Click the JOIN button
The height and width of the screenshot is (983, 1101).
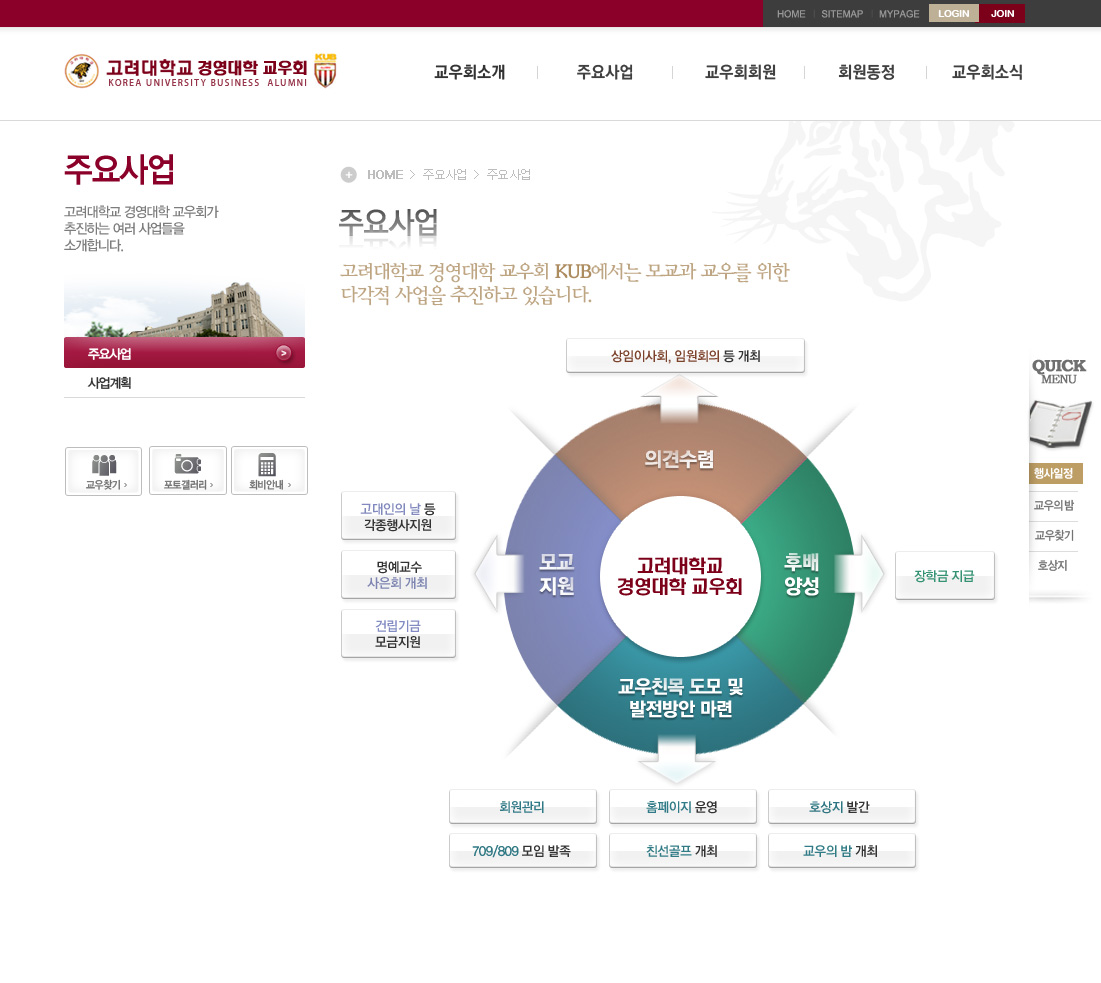(x=1002, y=13)
